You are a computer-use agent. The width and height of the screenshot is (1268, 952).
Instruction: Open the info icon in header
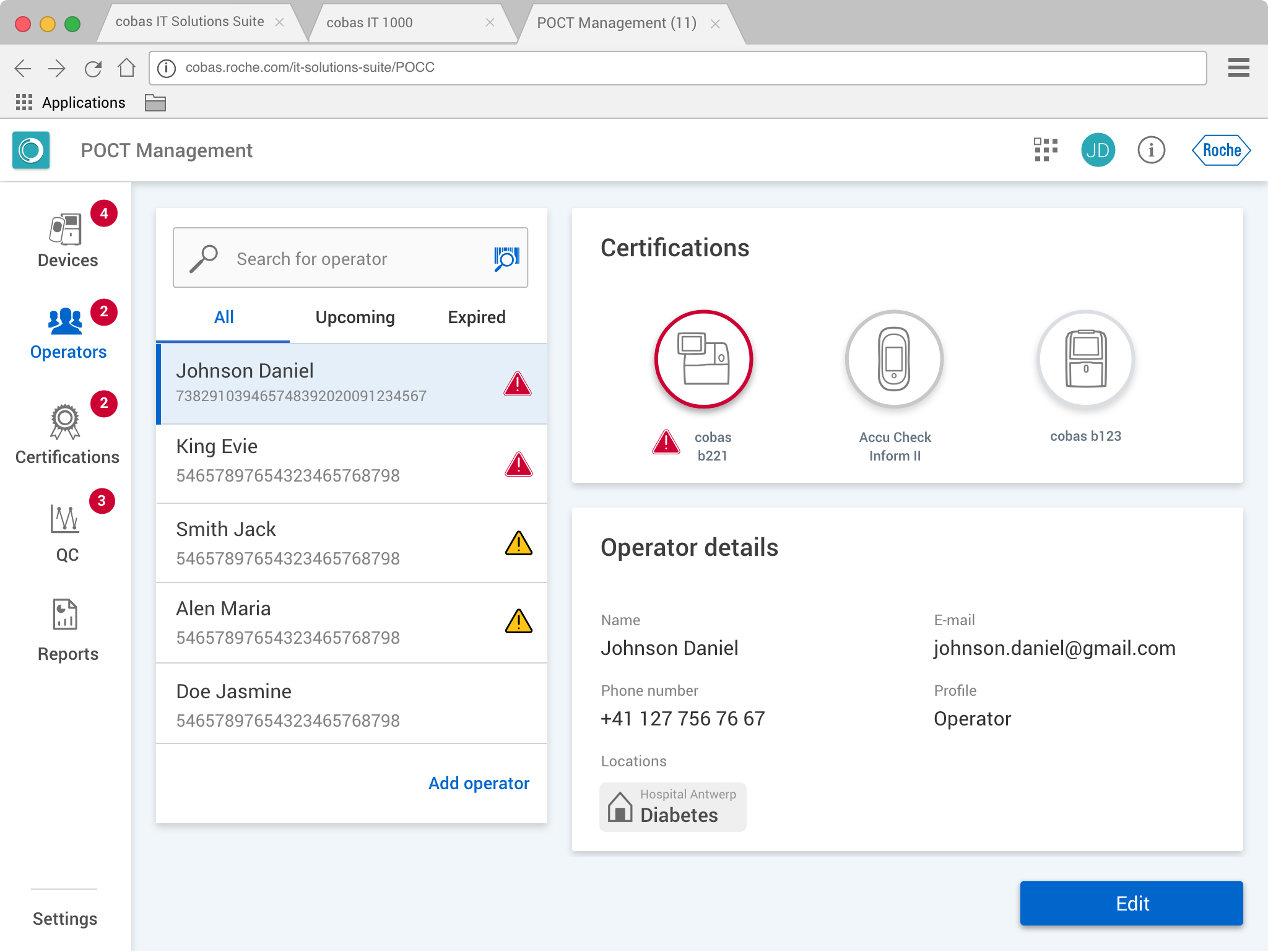coord(1151,150)
